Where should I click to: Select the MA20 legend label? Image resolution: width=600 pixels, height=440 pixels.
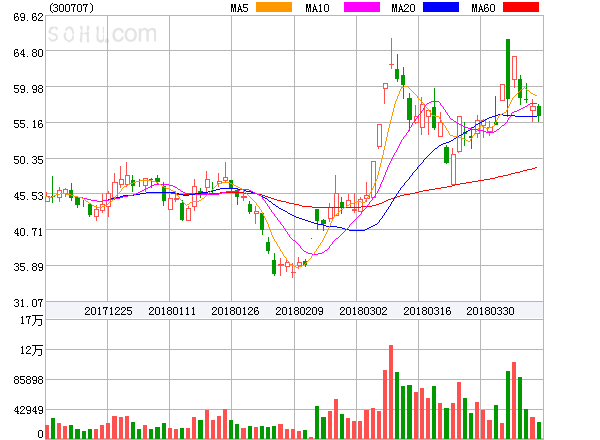pos(403,8)
